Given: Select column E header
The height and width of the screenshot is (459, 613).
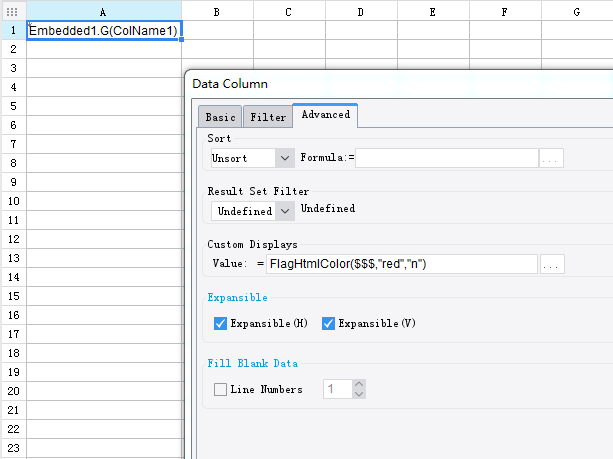Looking at the screenshot, I should point(433,12).
